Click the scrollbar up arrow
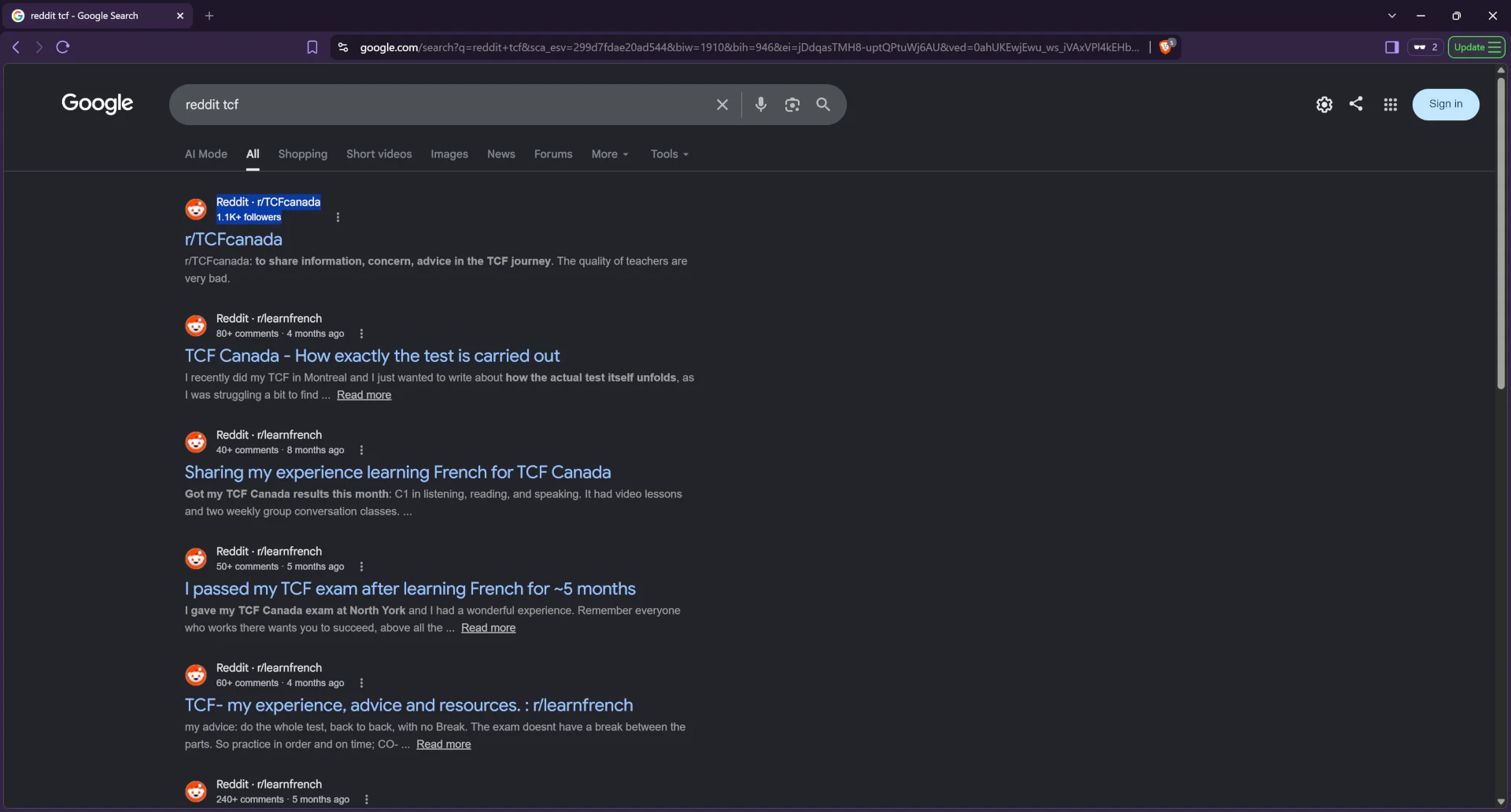 click(x=1501, y=70)
